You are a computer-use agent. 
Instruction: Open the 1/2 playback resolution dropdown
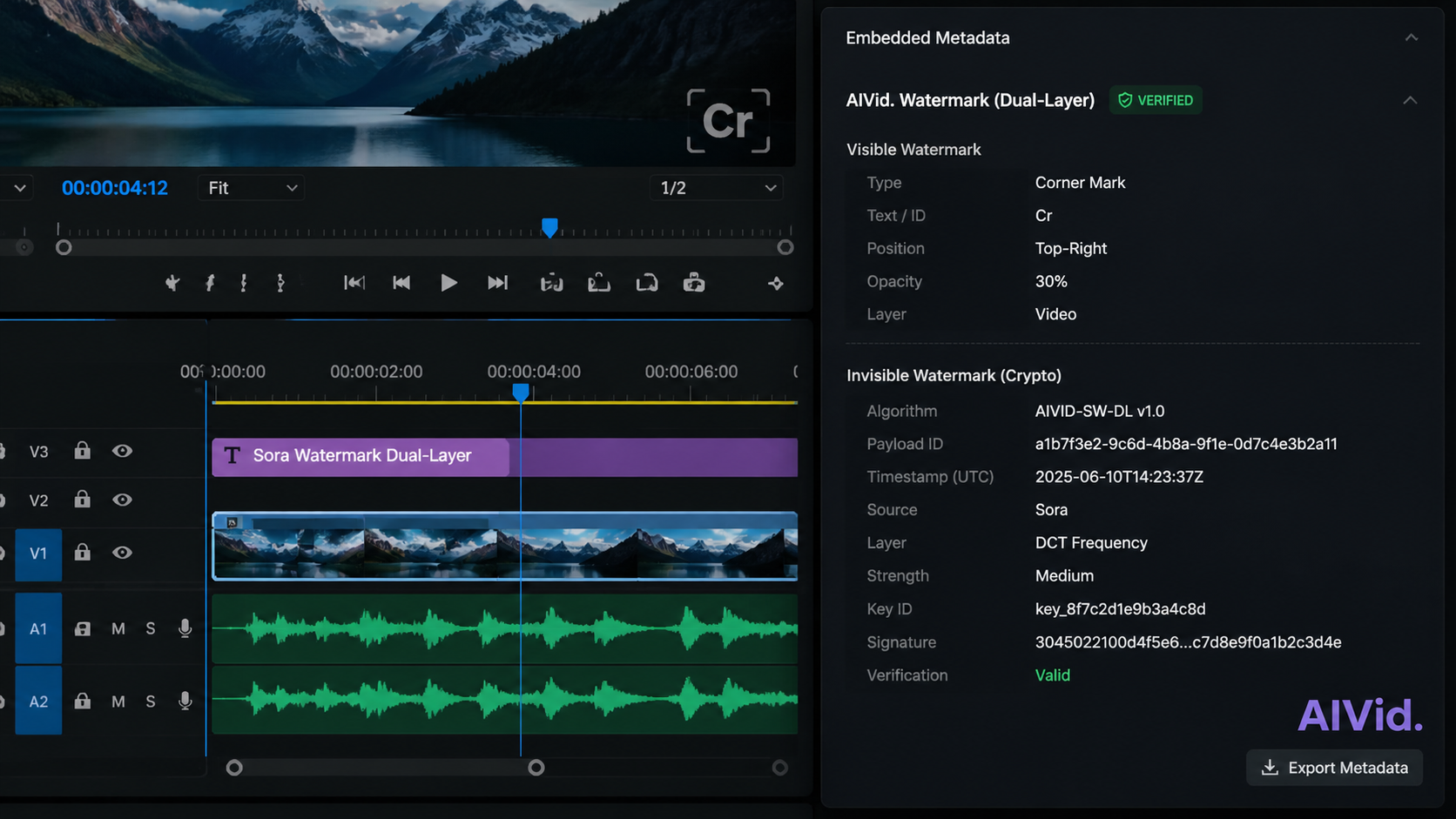(716, 188)
